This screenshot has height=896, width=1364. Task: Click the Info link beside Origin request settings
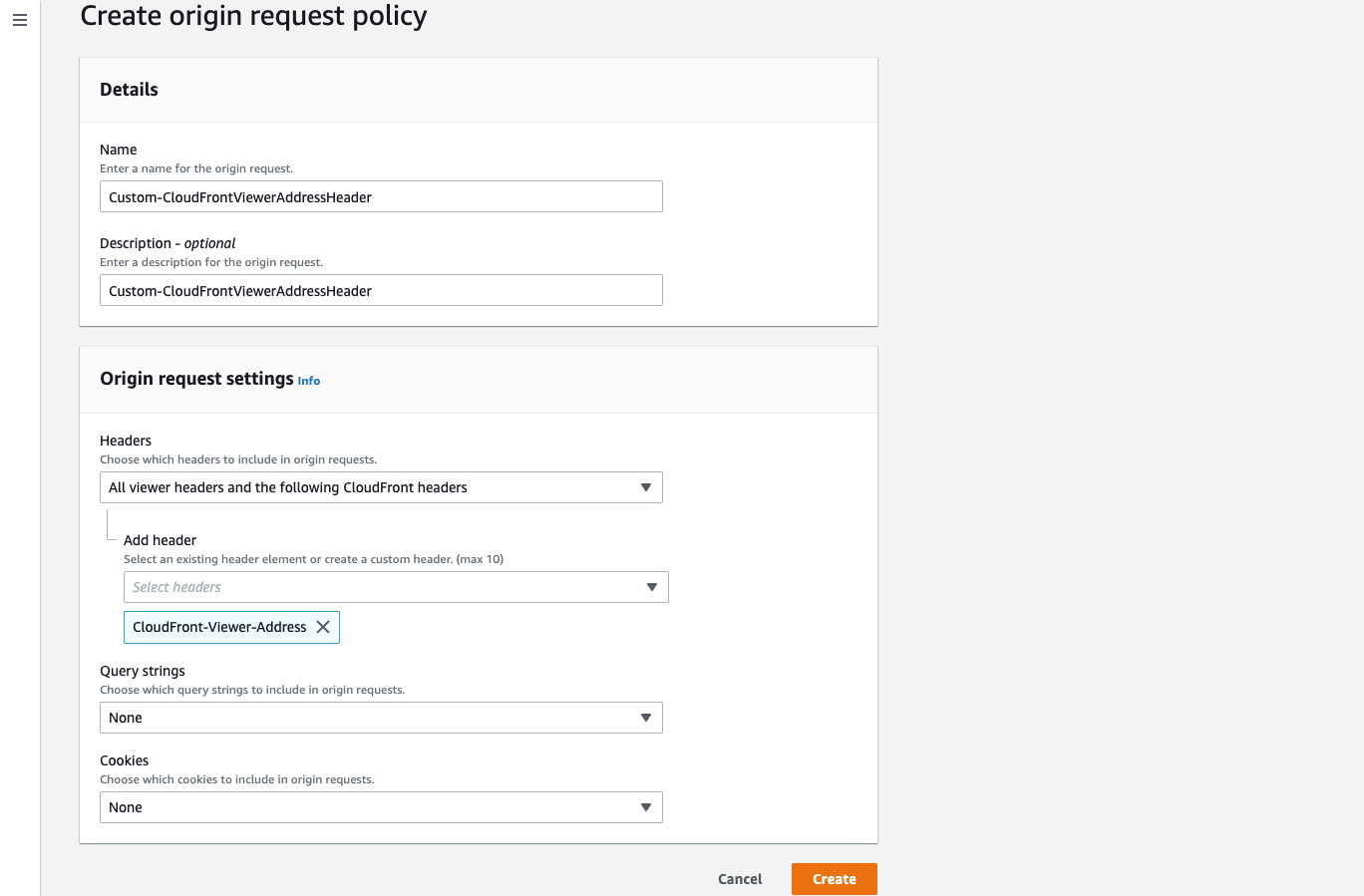click(308, 381)
